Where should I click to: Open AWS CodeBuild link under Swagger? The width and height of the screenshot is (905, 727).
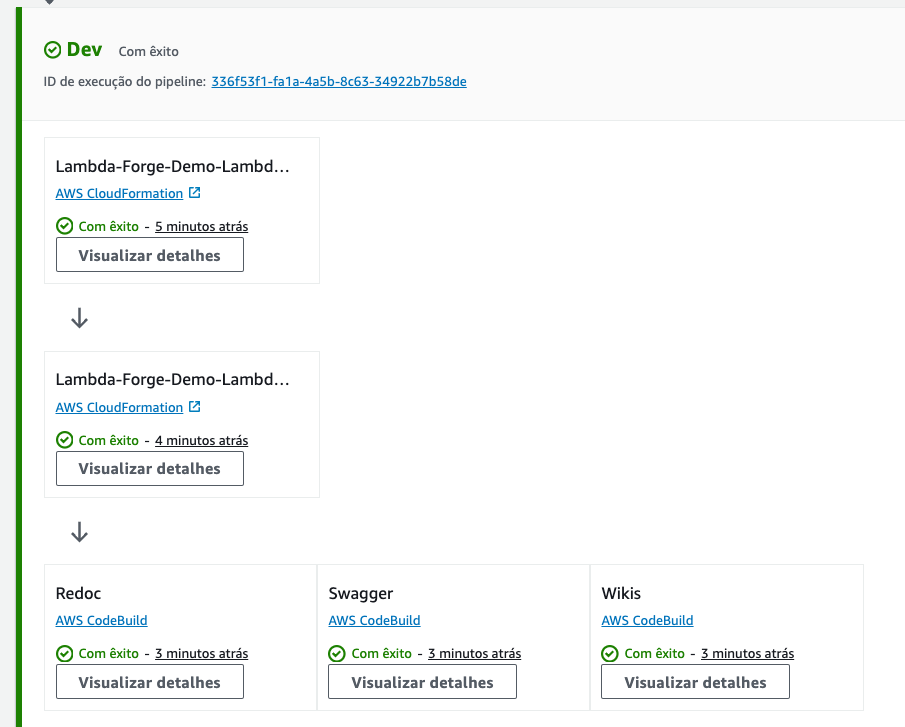coord(374,621)
